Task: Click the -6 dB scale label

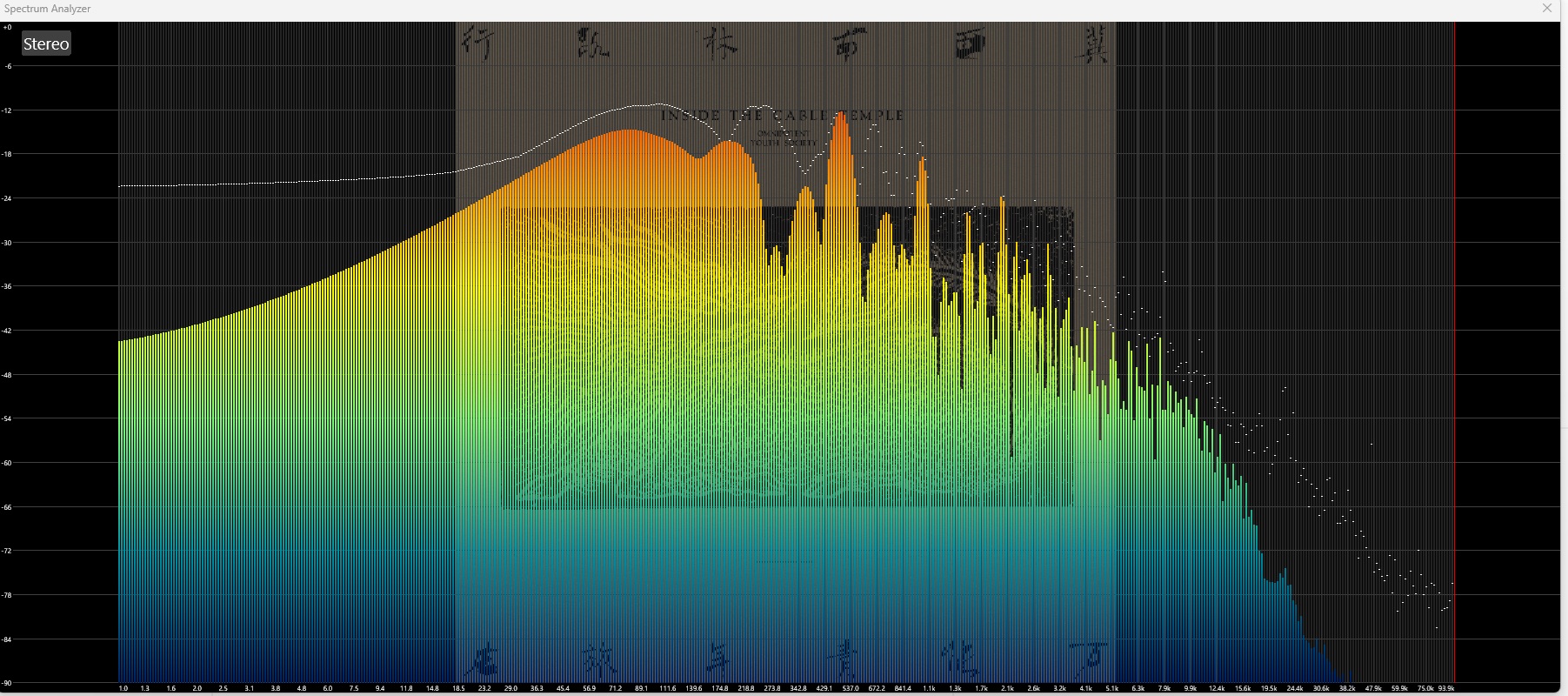Action: tap(9, 66)
